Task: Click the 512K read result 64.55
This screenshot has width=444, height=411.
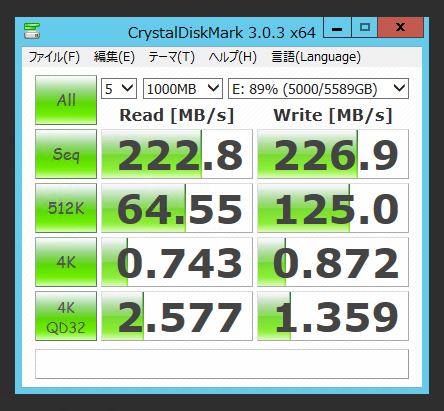Action: pos(177,208)
